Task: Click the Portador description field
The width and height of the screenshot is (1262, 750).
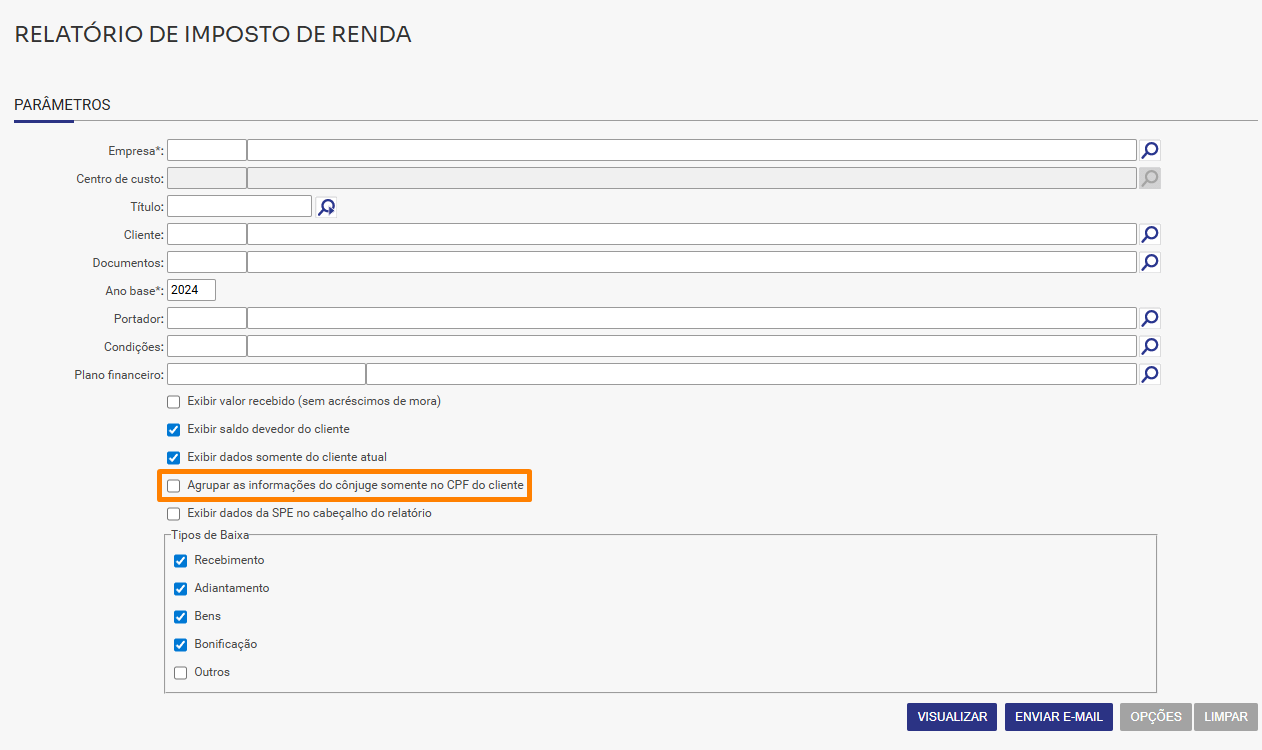Action: (692, 318)
